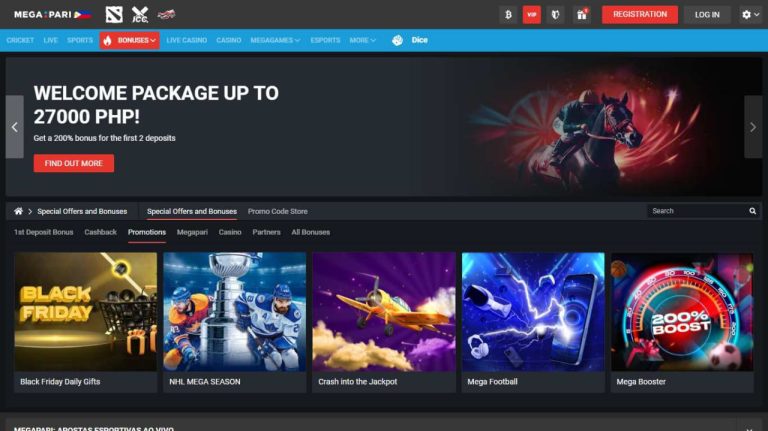This screenshot has width=768, height=431.
Task: Filter by Partners bonuses
Action: tap(266, 232)
